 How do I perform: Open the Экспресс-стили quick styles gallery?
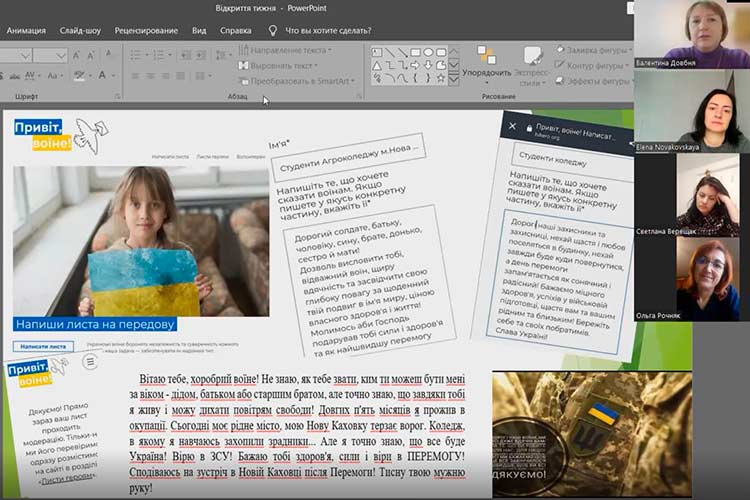click(531, 62)
